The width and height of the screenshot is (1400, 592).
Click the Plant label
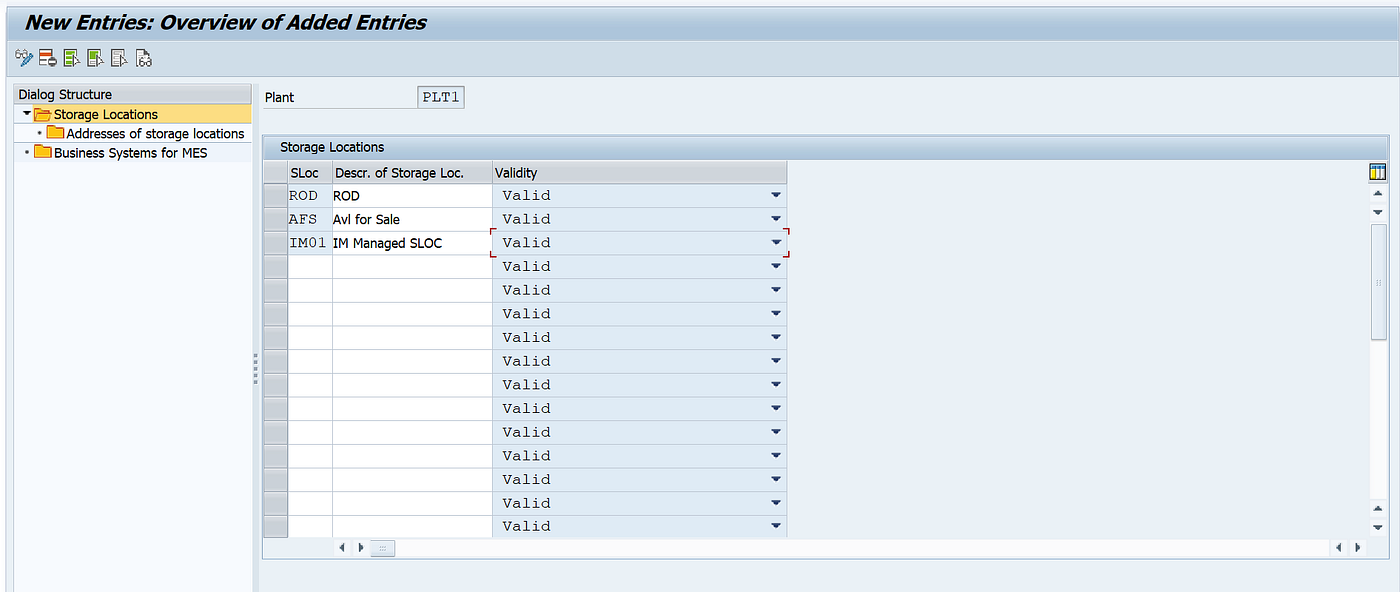(279, 98)
